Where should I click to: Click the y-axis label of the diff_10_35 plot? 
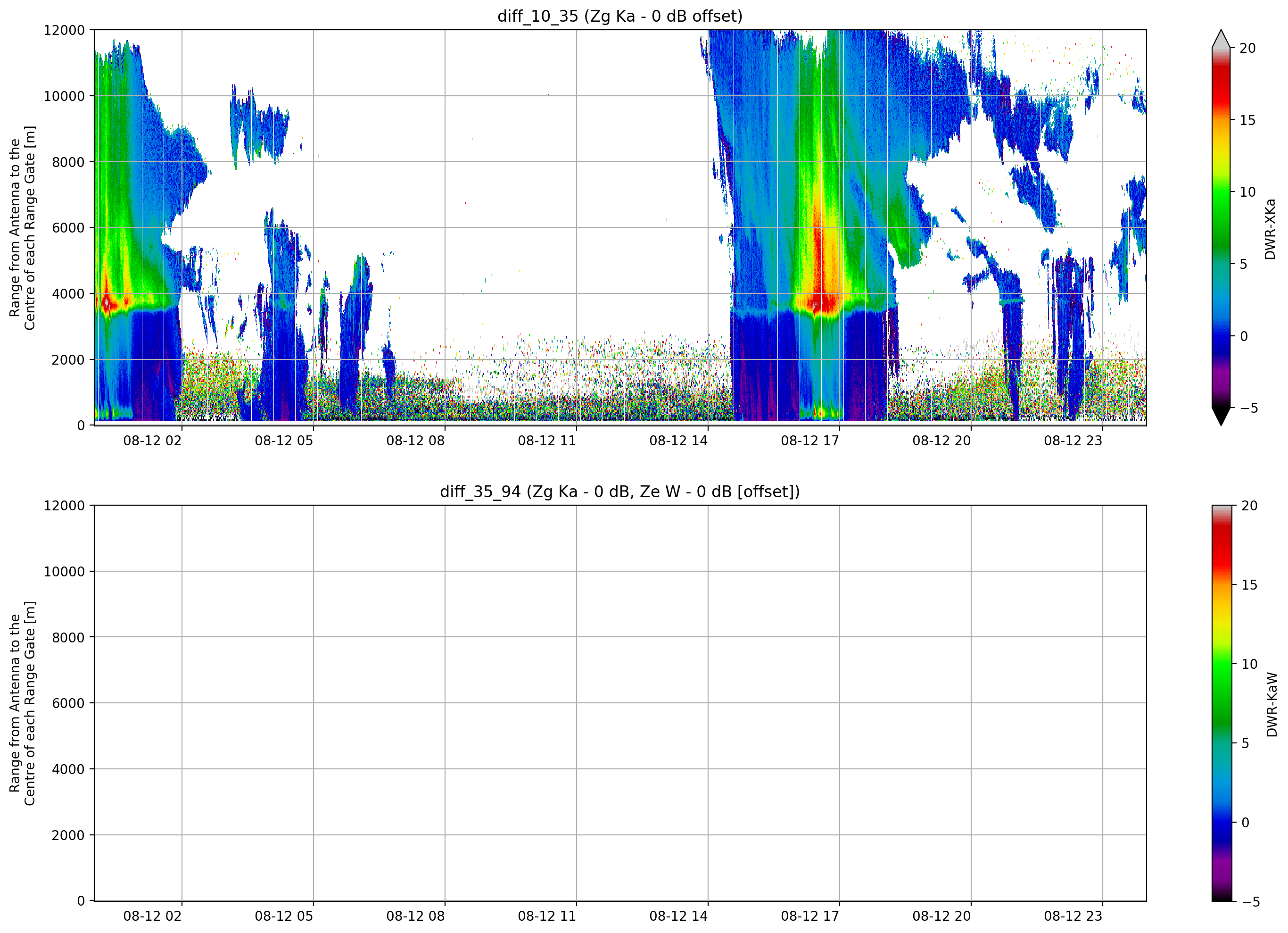(x=23, y=228)
